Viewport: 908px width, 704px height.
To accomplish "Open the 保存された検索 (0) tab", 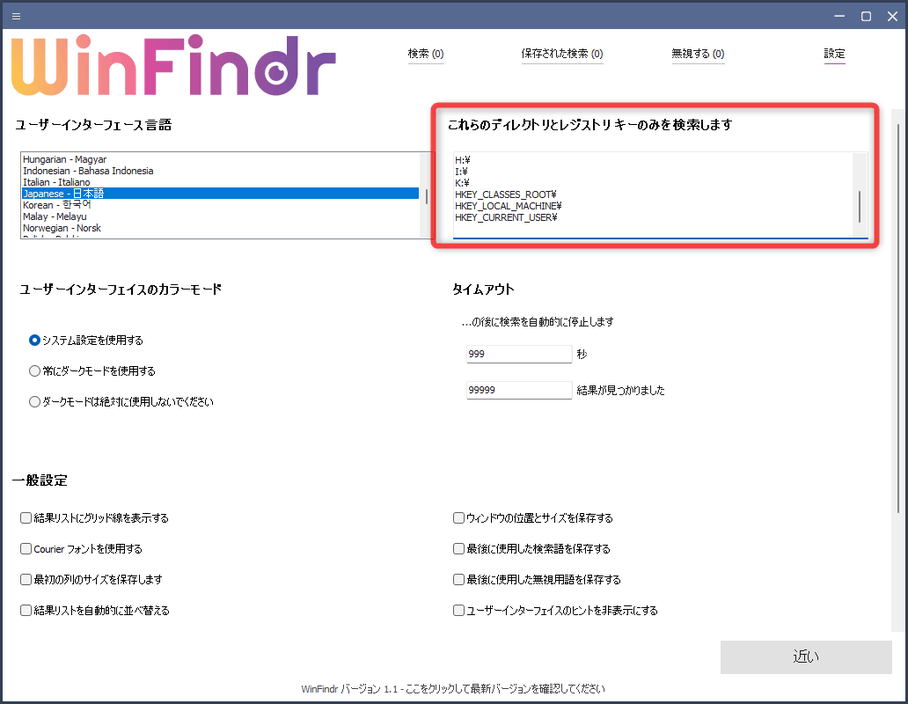I will point(562,54).
